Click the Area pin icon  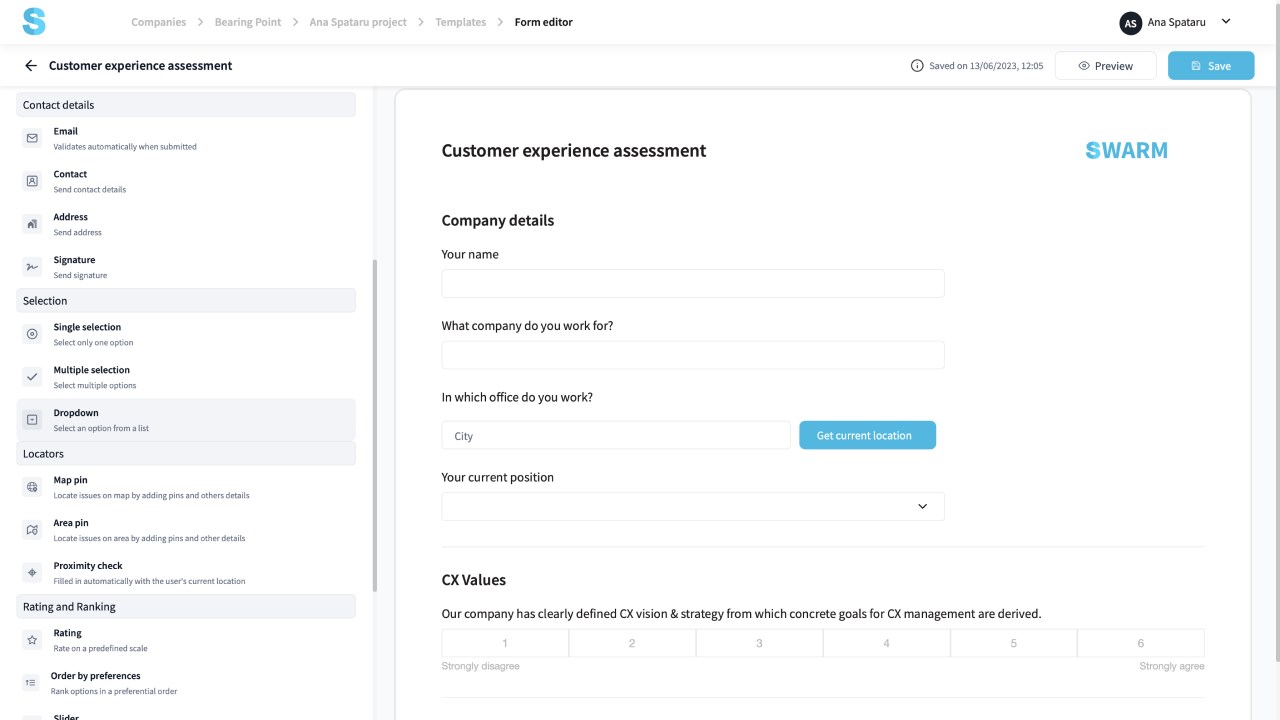(x=32, y=530)
